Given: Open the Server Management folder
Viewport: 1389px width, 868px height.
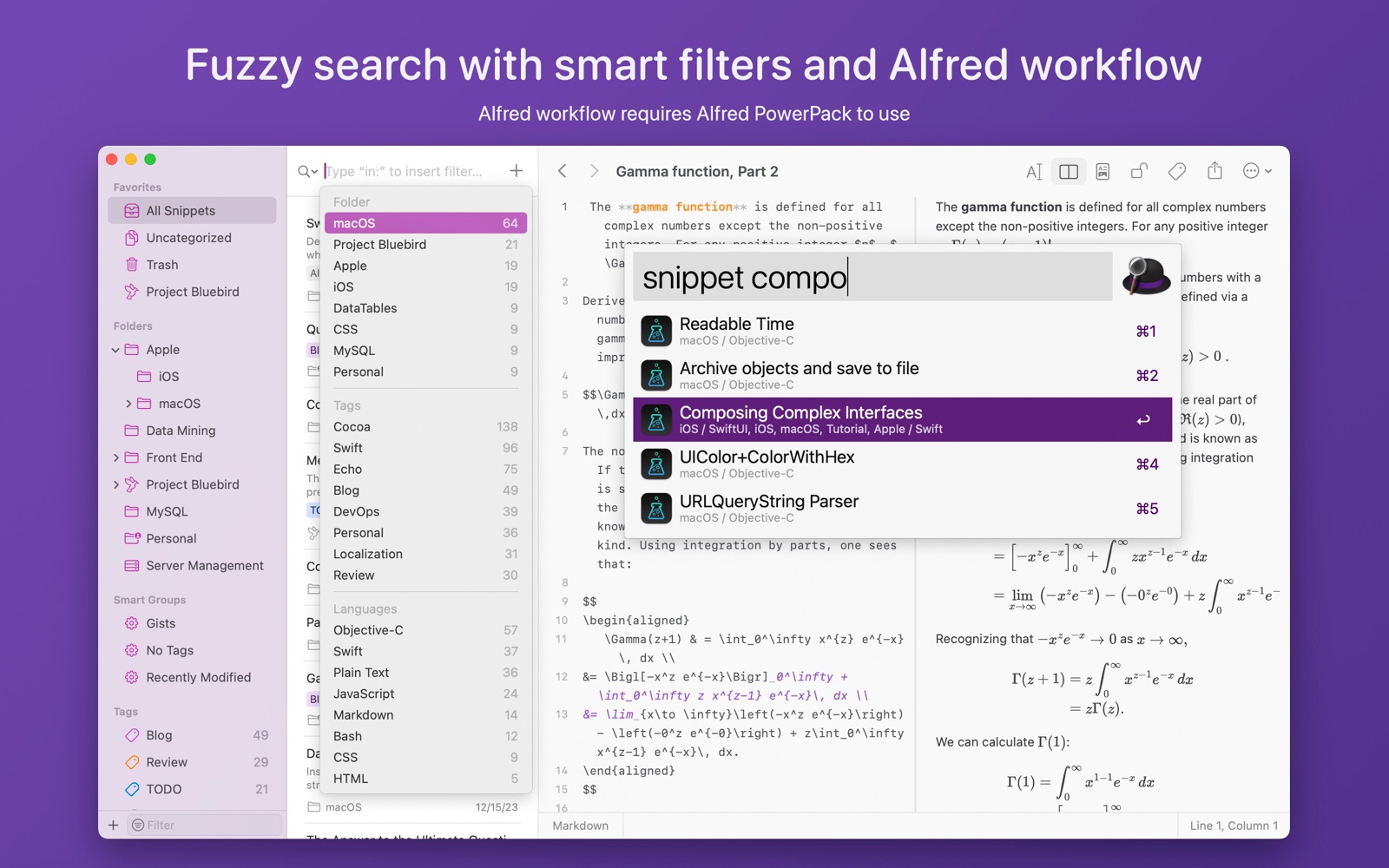Looking at the screenshot, I should click(192, 565).
